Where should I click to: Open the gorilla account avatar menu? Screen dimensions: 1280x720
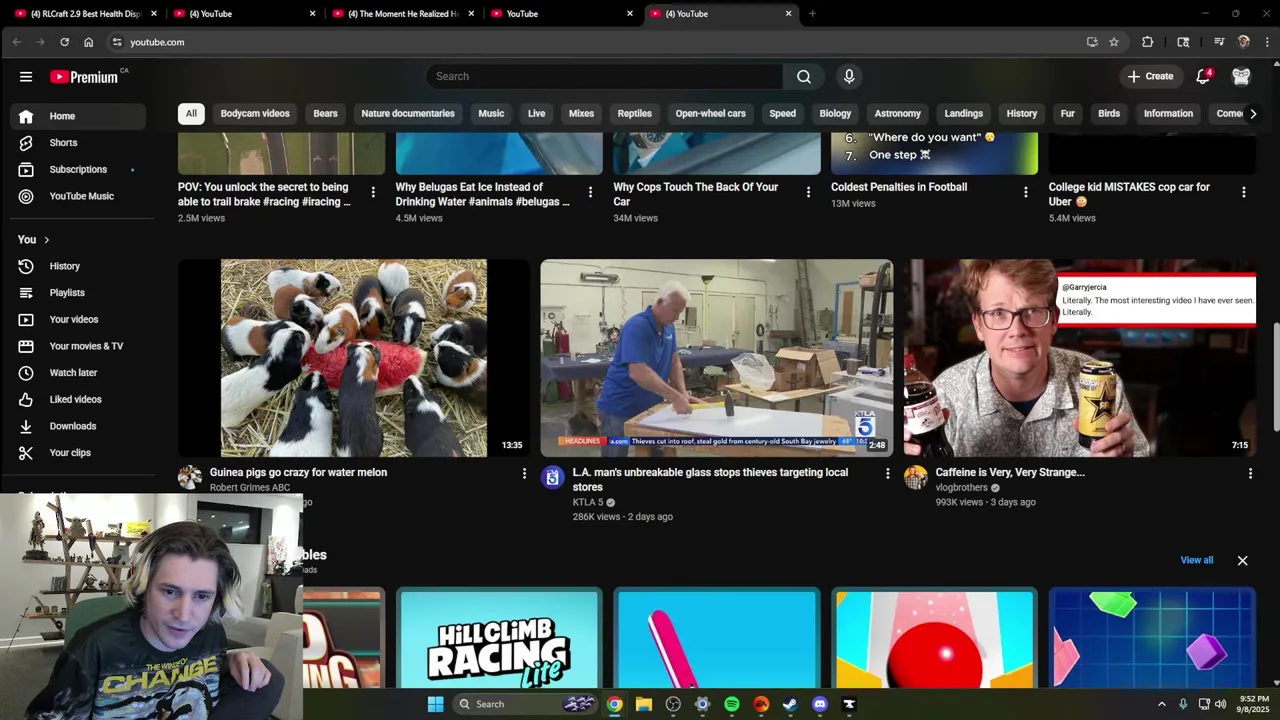1241,76
